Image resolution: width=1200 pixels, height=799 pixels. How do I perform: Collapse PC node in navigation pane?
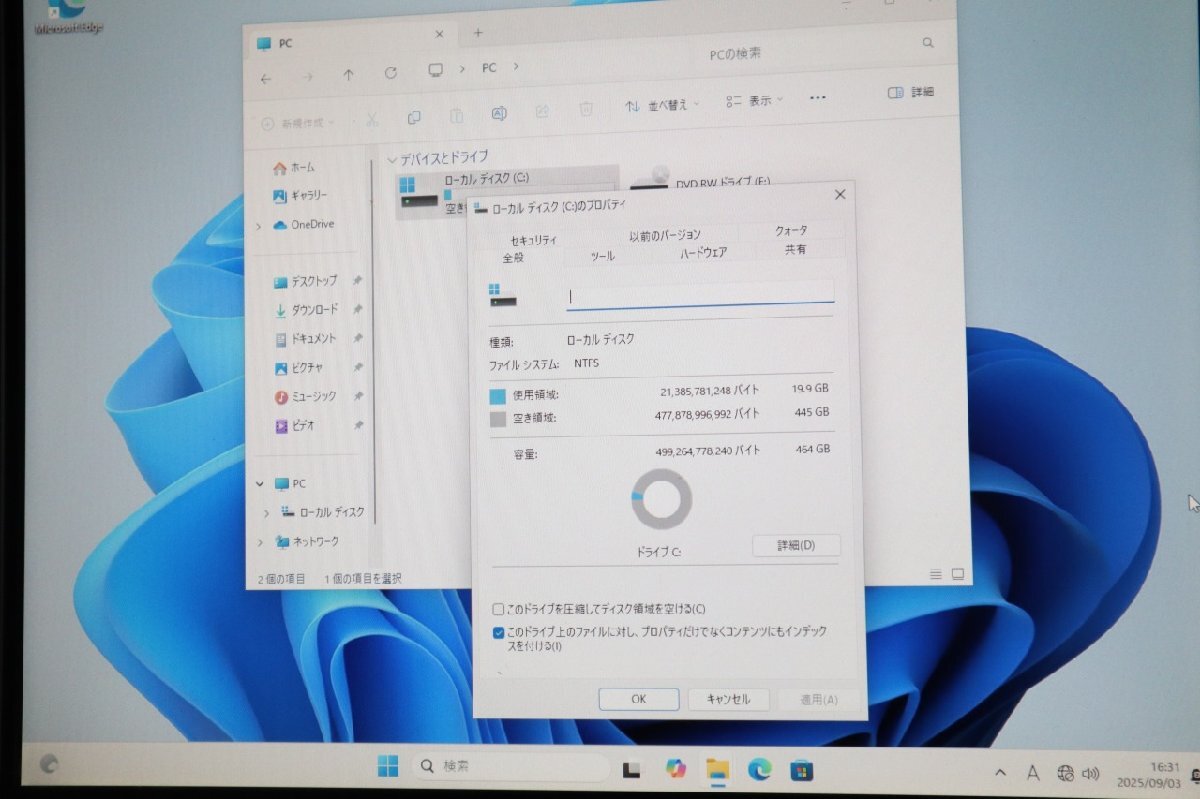[260, 484]
